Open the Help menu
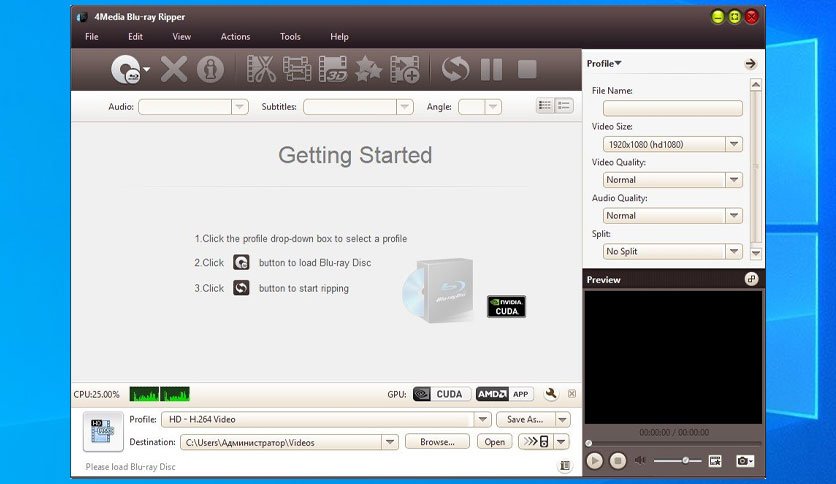 (x=339, y=37)
